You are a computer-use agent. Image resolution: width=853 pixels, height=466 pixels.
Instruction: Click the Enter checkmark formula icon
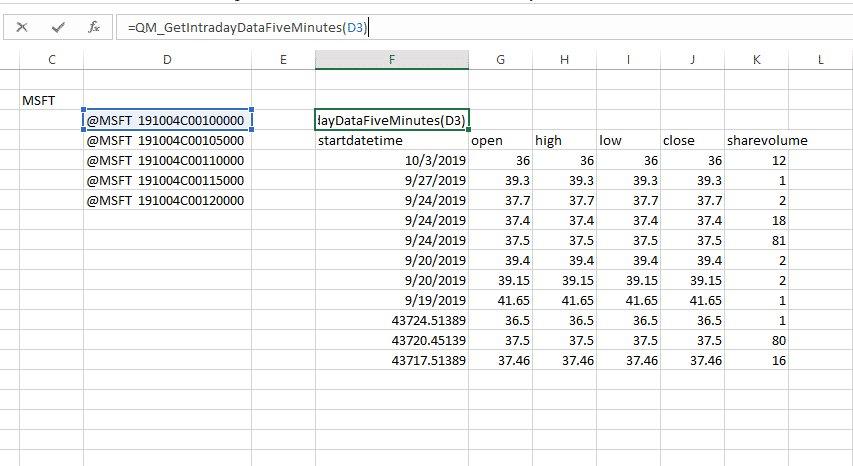click(58, 28)
